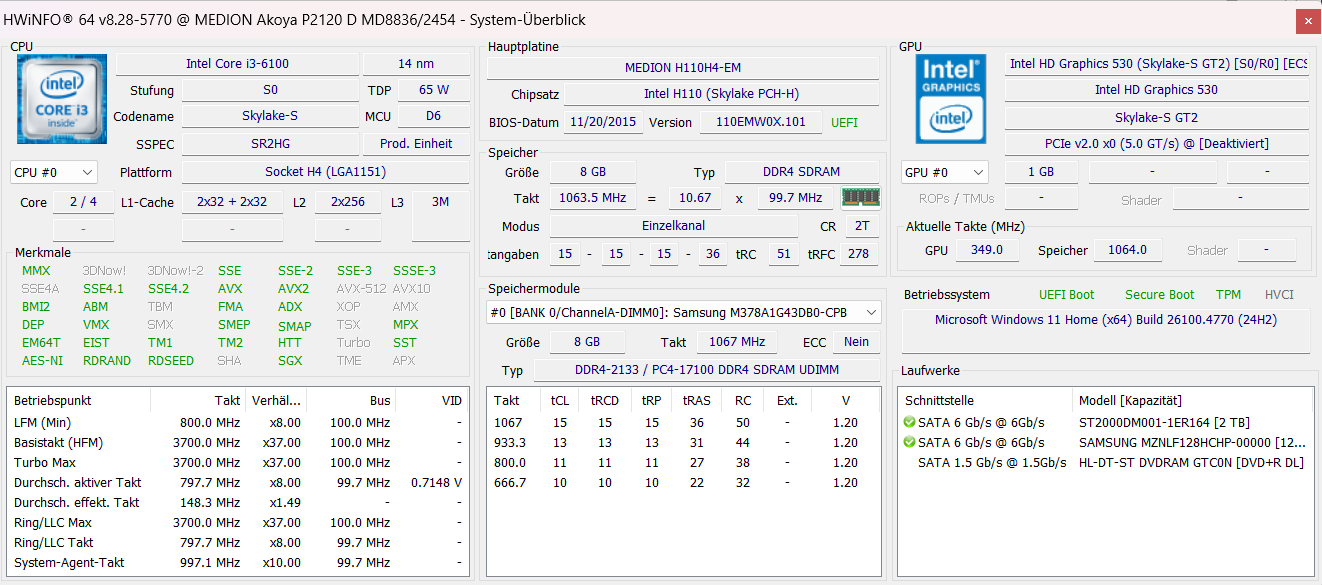The height and width of the screenshot is (585, 1322).
Task: Click the GPU memory 1 GB field
Action: coord(1041,172)
